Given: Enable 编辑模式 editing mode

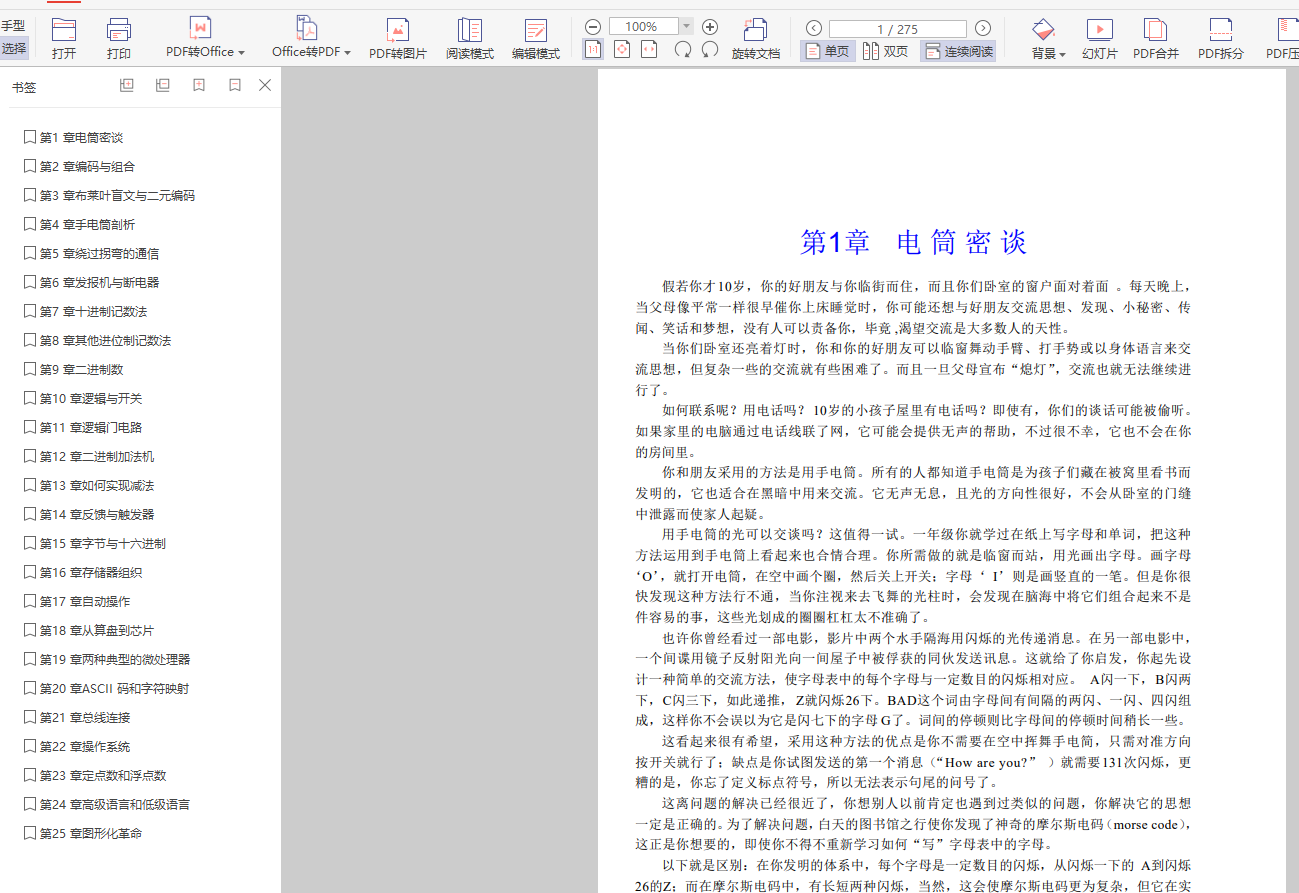Looking at the screenshot, I should 536,39.
